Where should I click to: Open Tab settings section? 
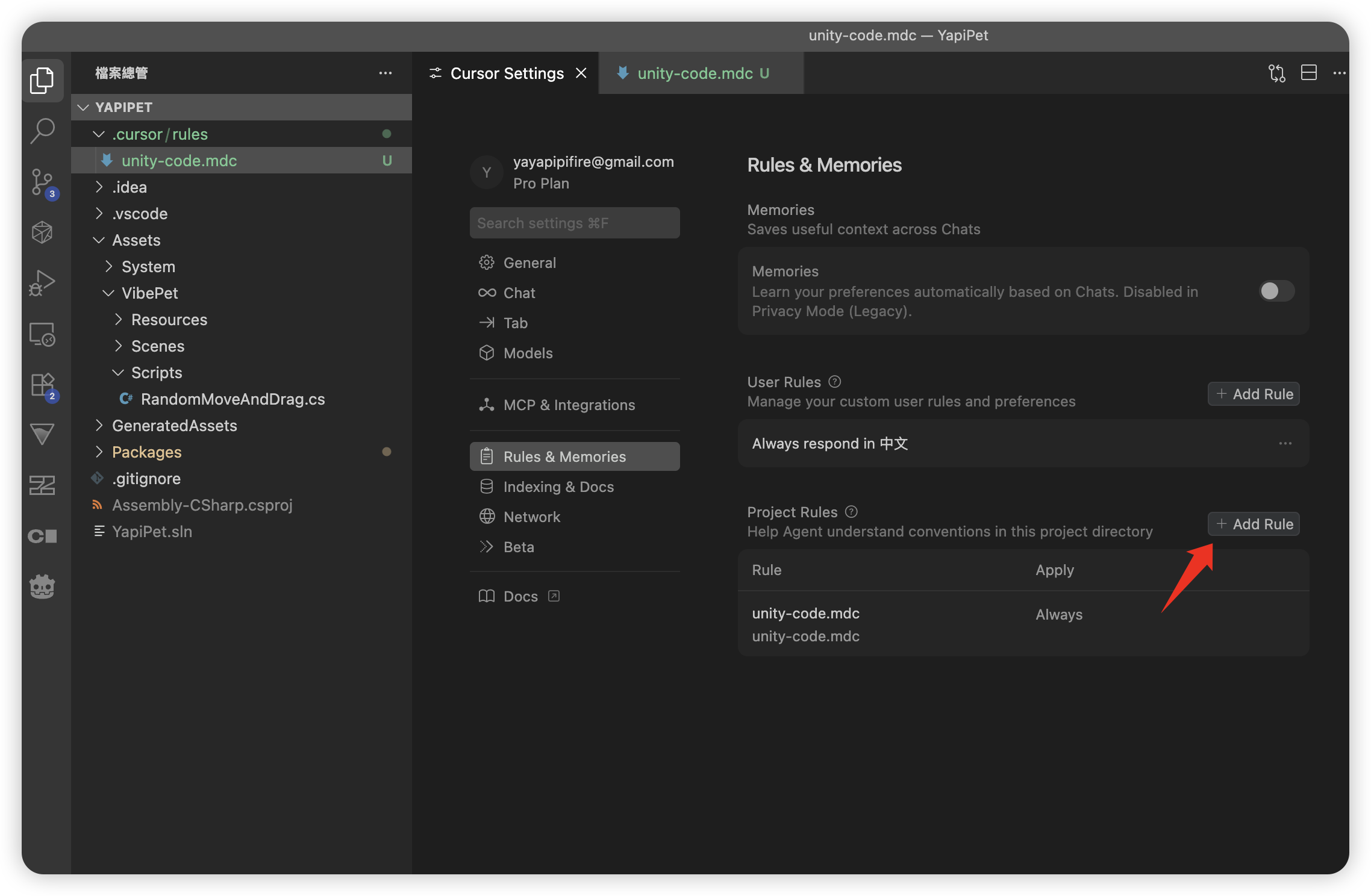[x=575, y=323]
